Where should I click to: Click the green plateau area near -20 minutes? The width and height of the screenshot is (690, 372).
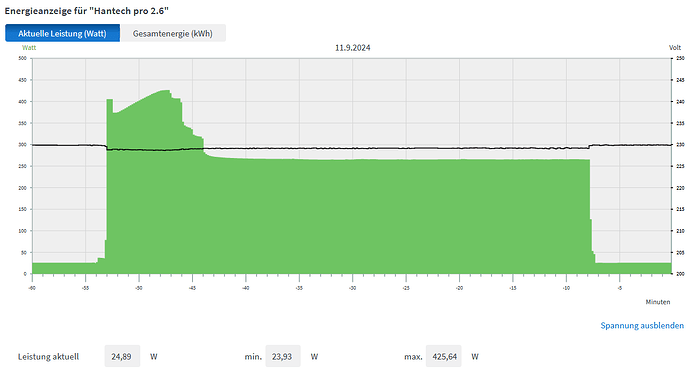tap(459, 216)
